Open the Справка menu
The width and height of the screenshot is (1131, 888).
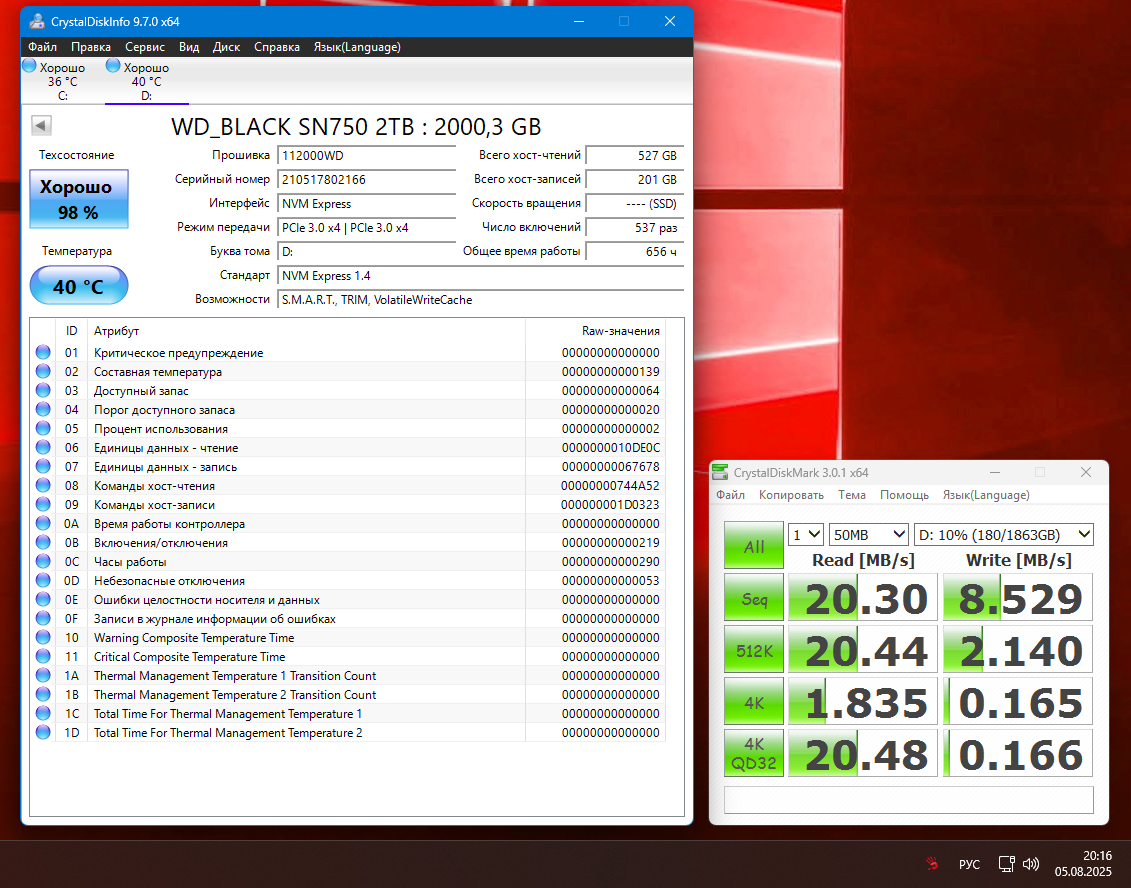277,47
